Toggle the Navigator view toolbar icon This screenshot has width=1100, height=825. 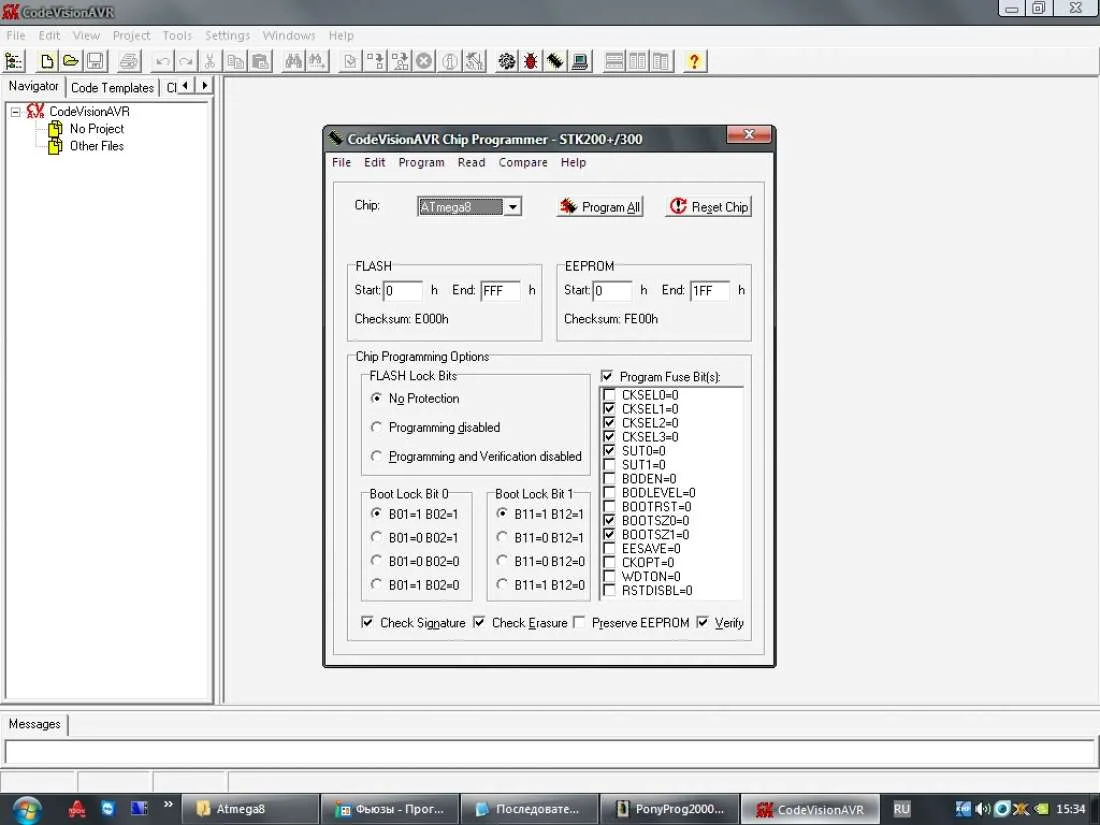14,62
